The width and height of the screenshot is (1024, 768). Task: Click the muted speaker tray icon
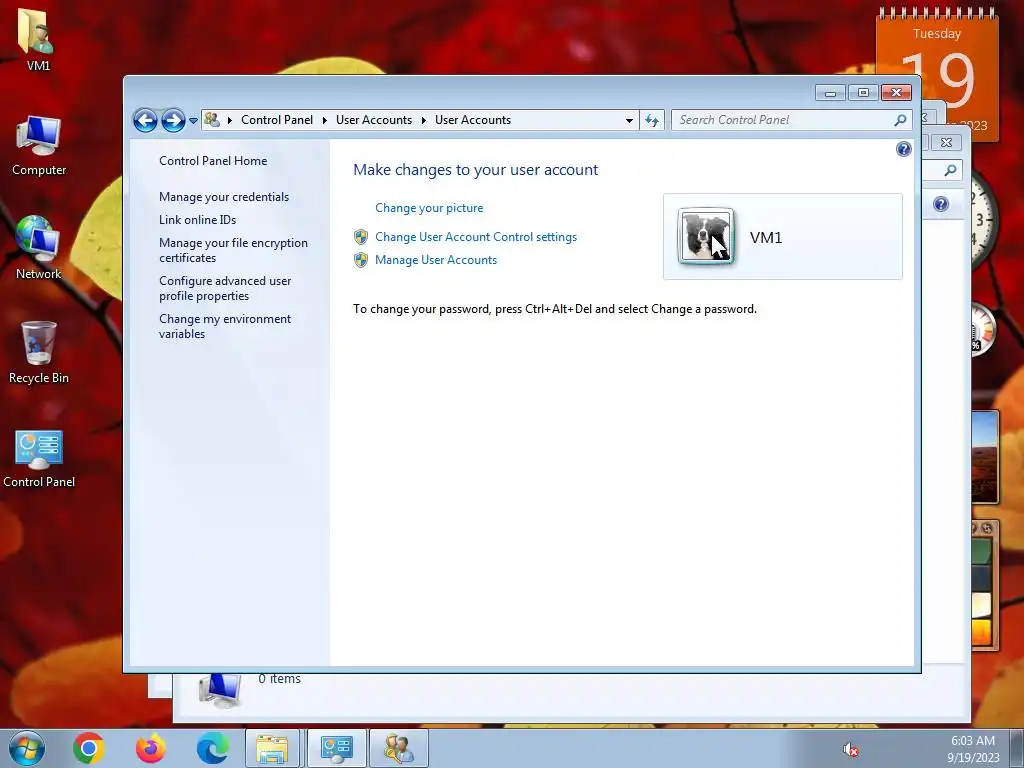[850, 750]
